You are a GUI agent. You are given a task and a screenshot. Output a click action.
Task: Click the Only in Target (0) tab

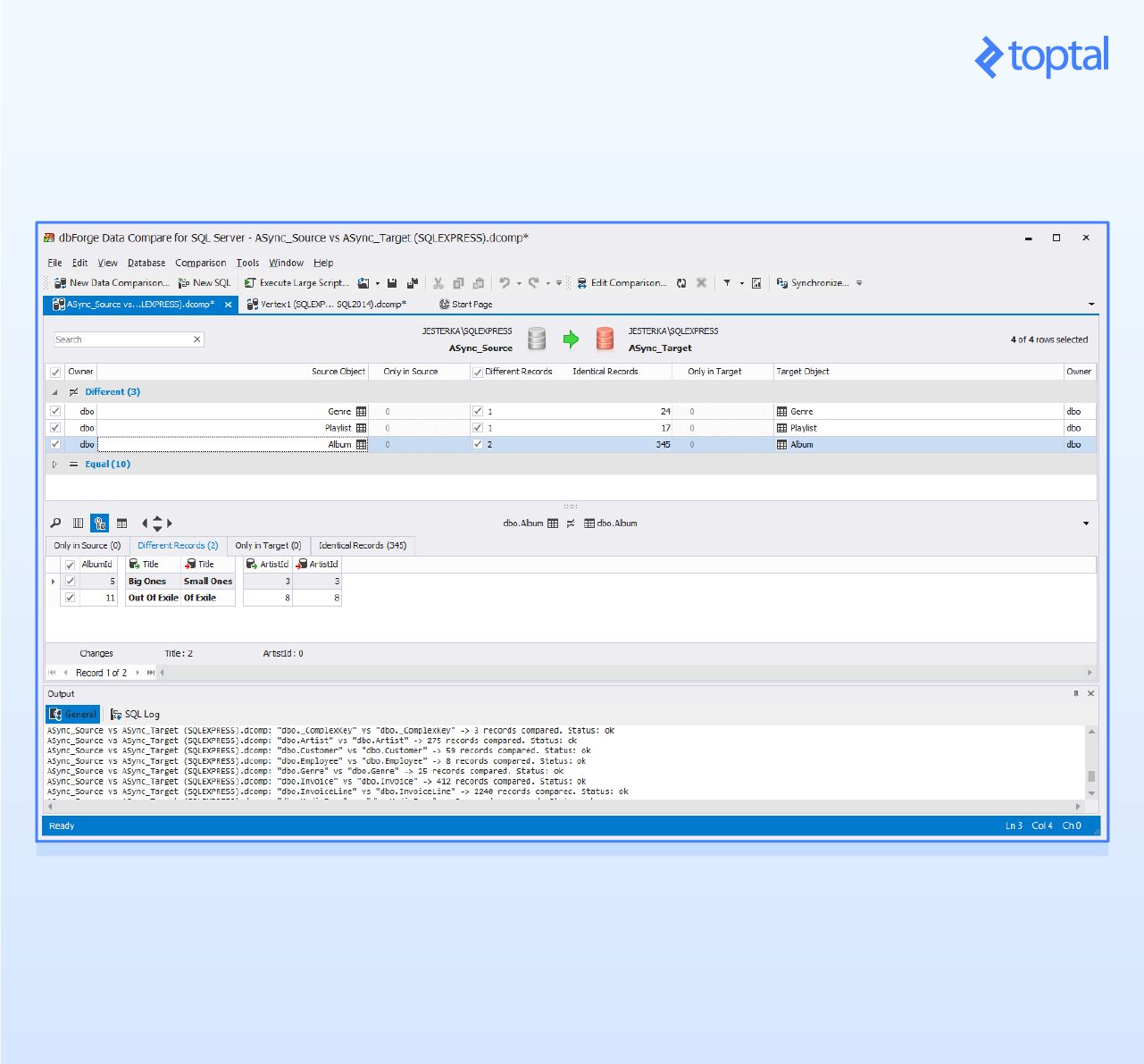(x=268, y=545)
